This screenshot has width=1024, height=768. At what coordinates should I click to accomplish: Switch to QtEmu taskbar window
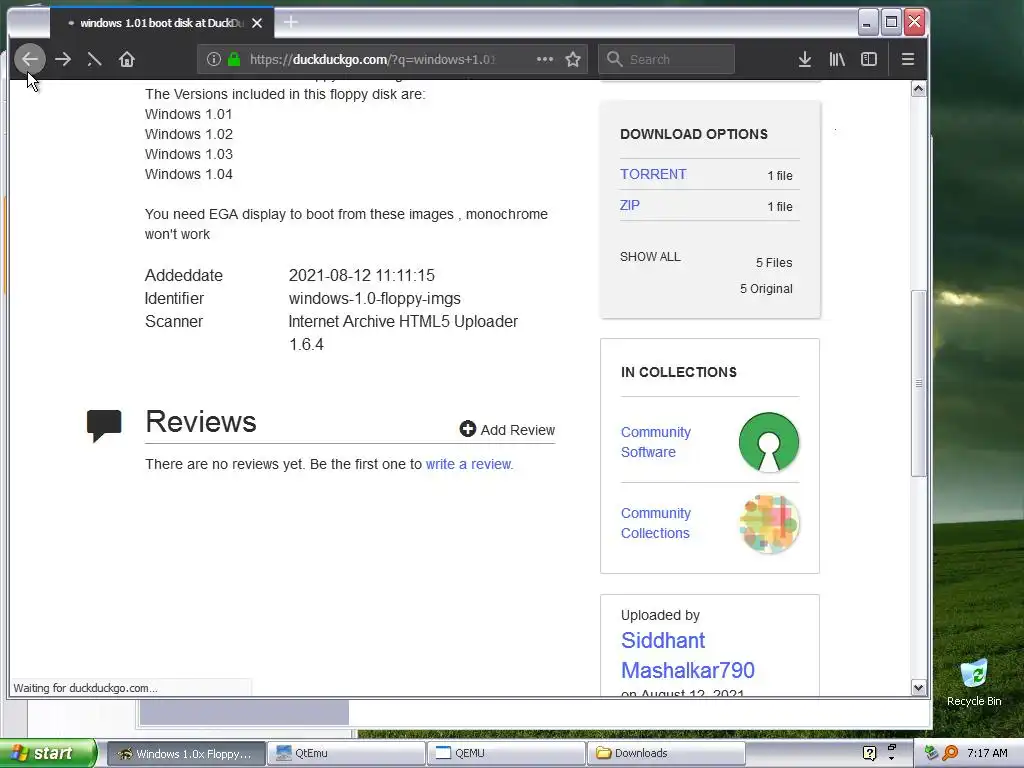[x=346, y=753]
